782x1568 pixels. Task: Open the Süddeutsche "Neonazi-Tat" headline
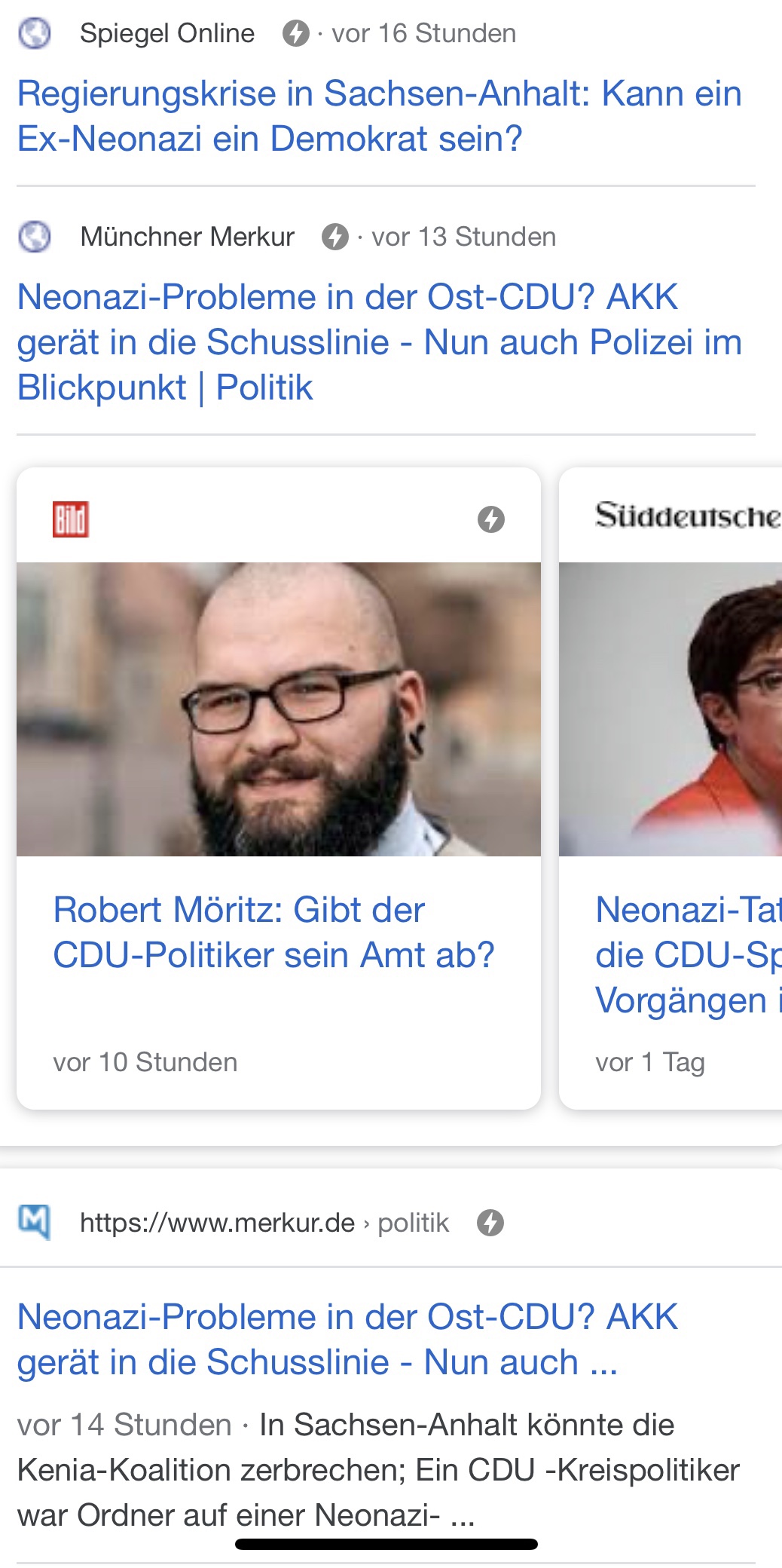pos(687,955)
